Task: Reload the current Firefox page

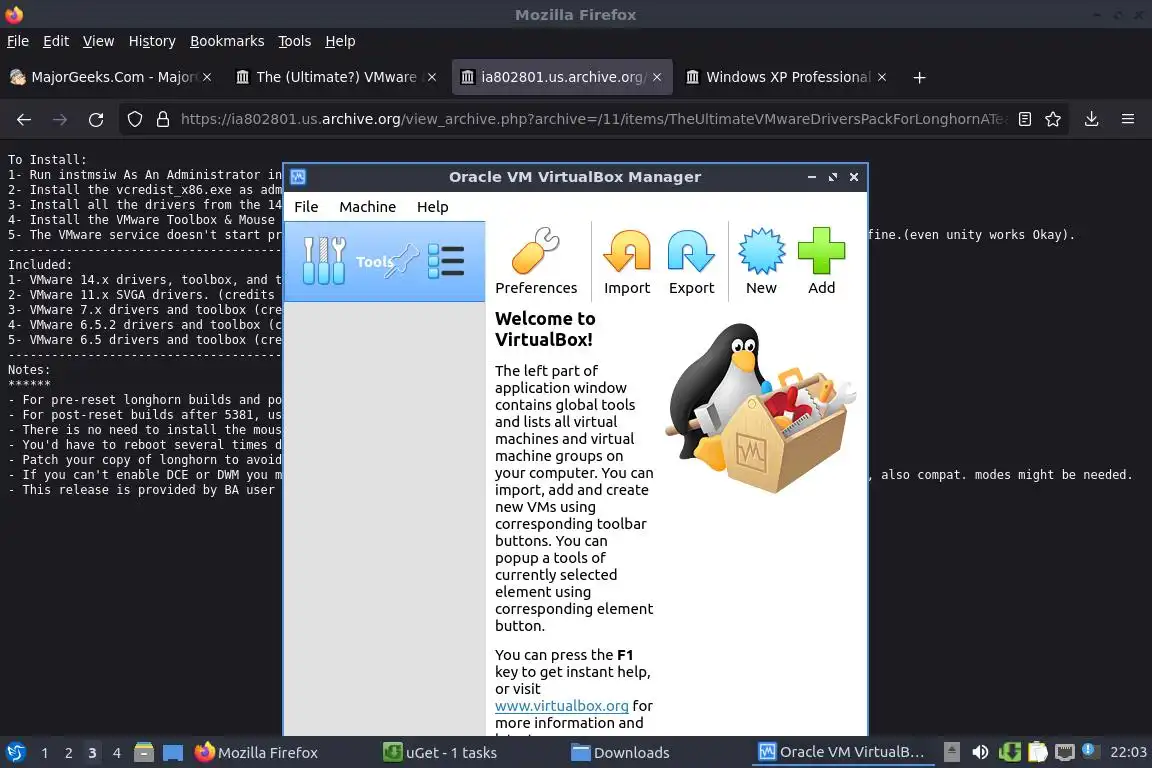Action: coord(96,119)
